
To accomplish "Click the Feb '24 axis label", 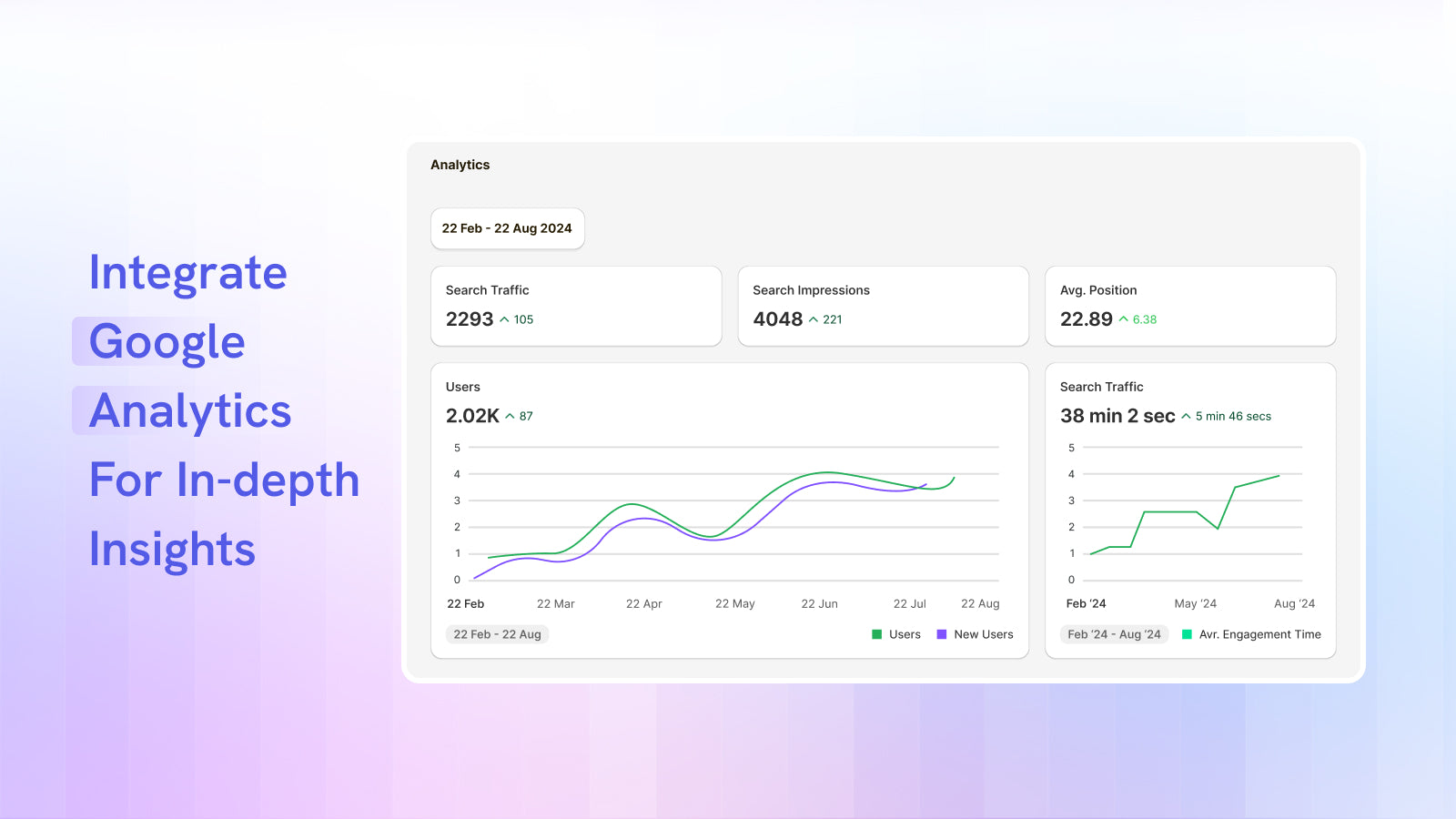I will click(1087, 603).
